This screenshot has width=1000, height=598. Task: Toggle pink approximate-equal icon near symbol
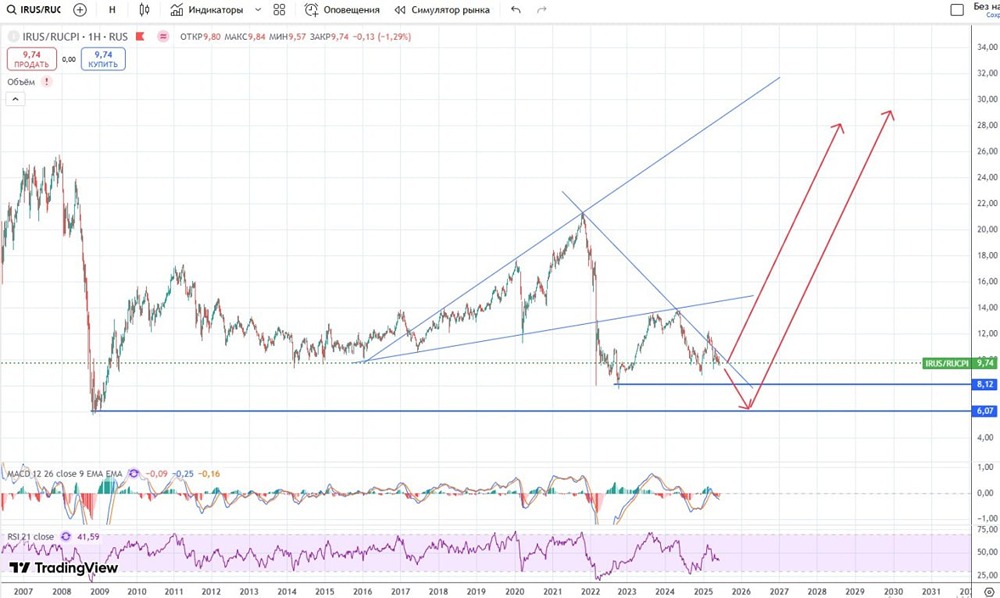(x=163, y=36)
